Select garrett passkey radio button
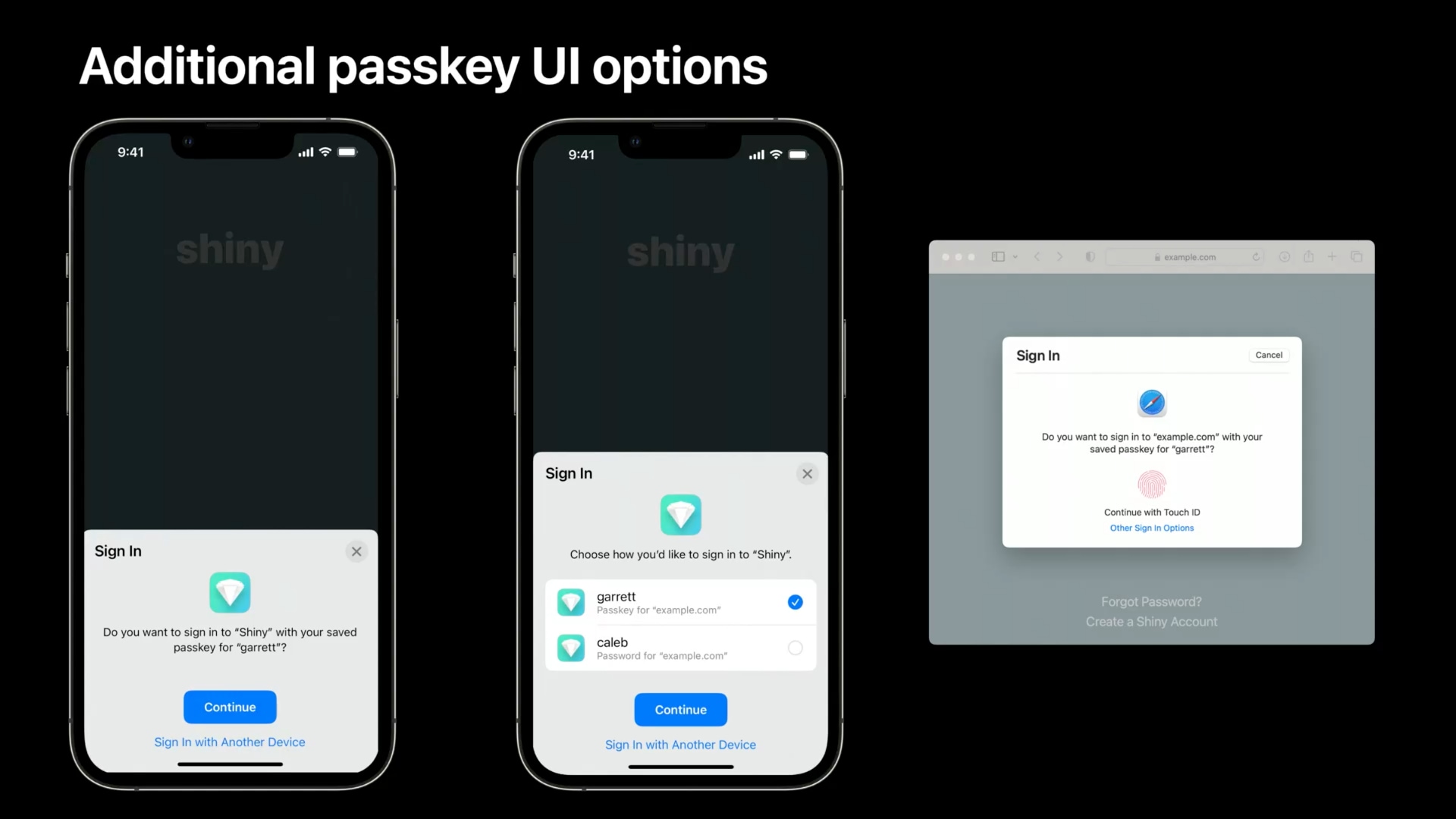1456x819 pixels. [x=795, y=602]
